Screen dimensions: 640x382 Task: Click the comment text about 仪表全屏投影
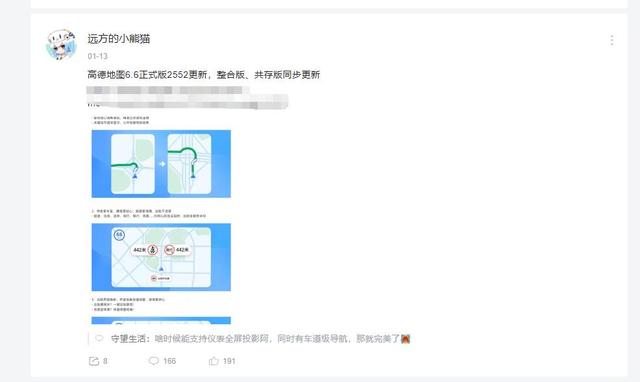tap(277, 339)
